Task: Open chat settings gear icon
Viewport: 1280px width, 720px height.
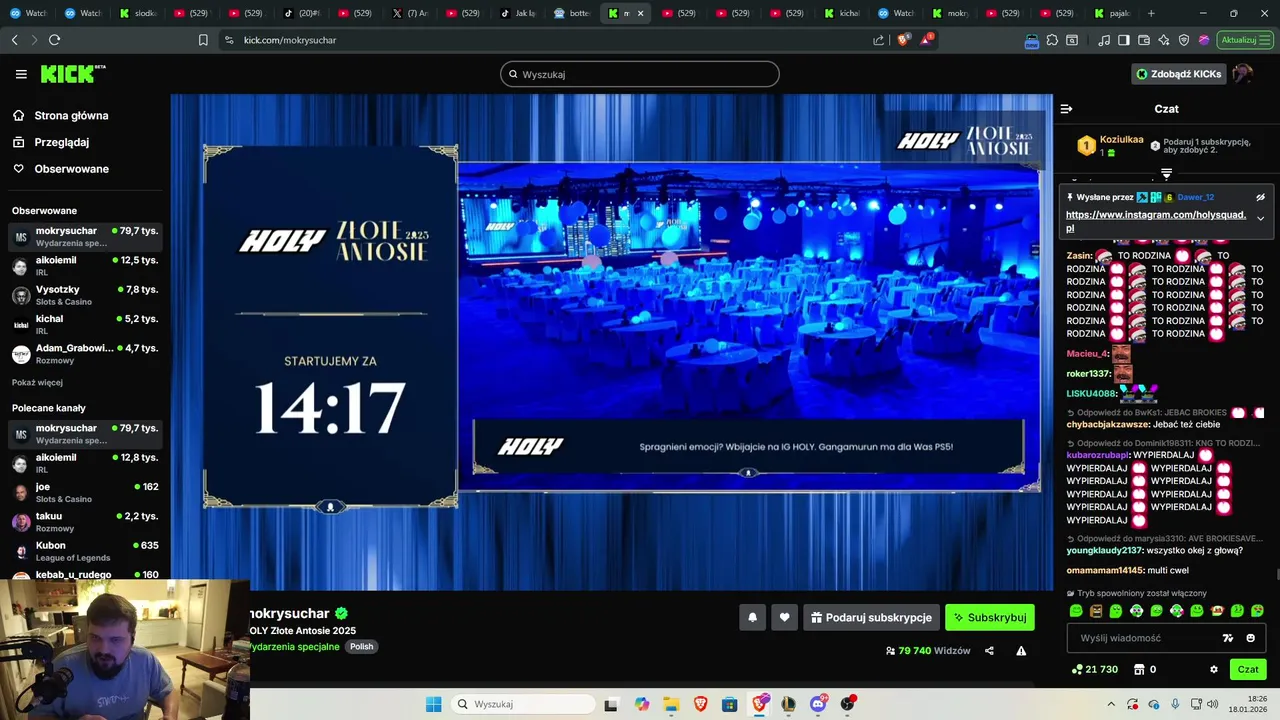Action: tap(1214, 670)
